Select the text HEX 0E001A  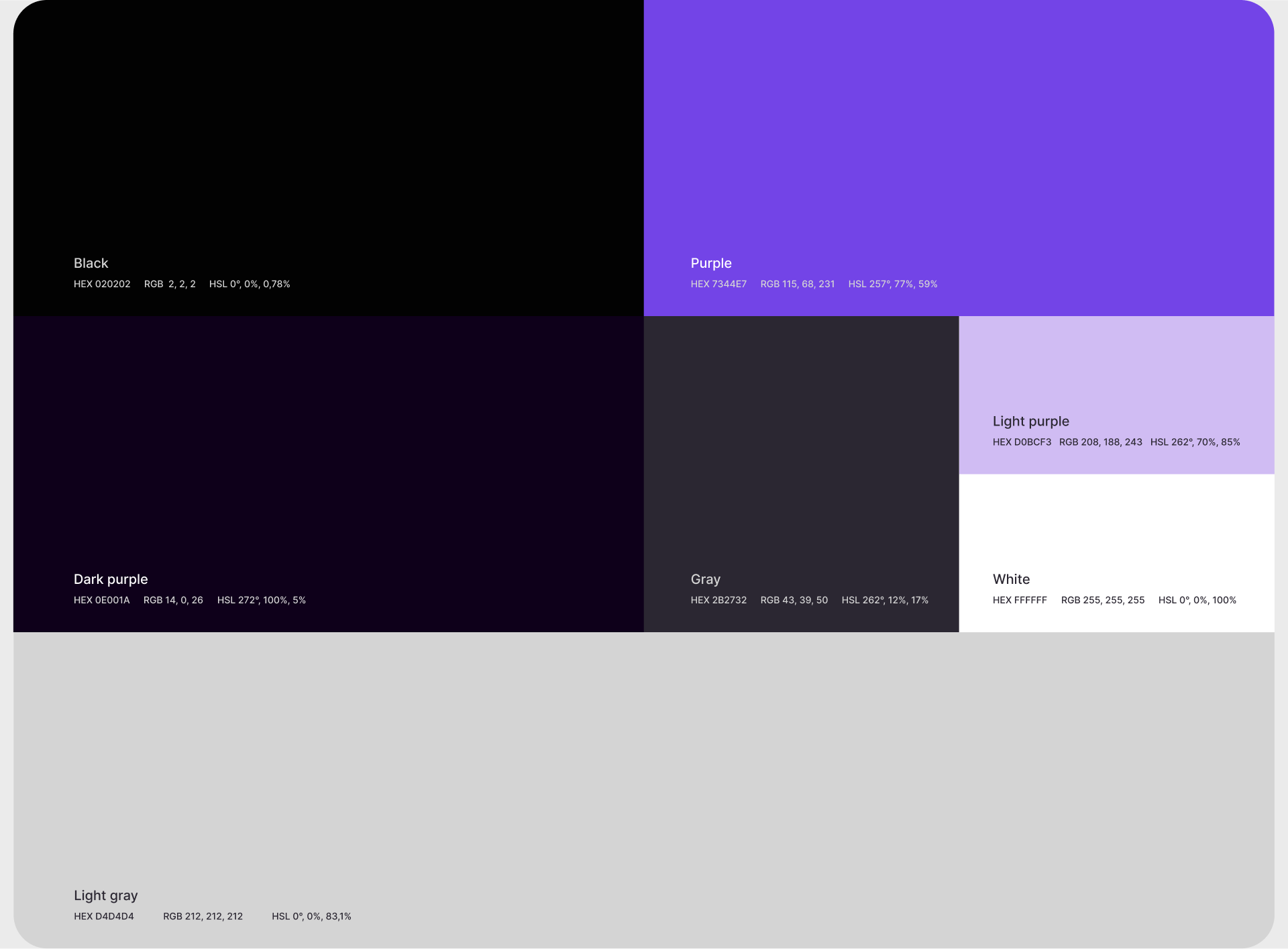(x=102, y=600)
